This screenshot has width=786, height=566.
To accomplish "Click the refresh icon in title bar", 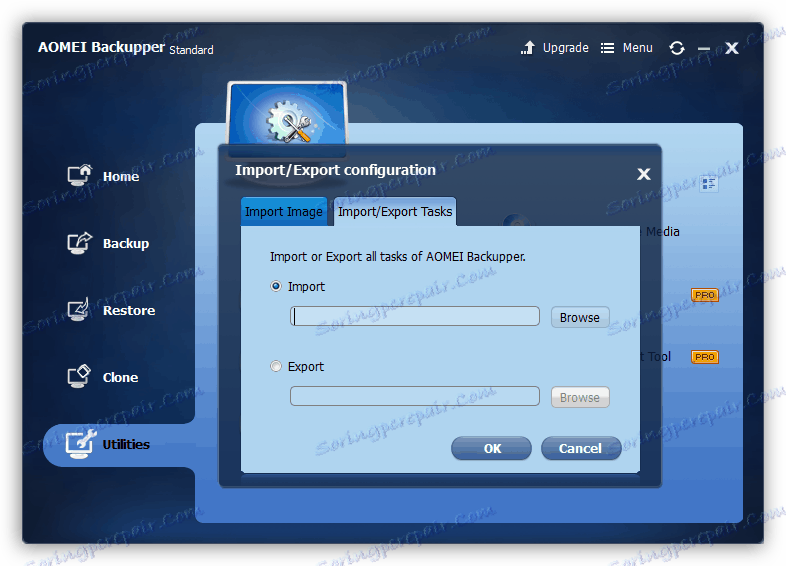I will (677, 48).
